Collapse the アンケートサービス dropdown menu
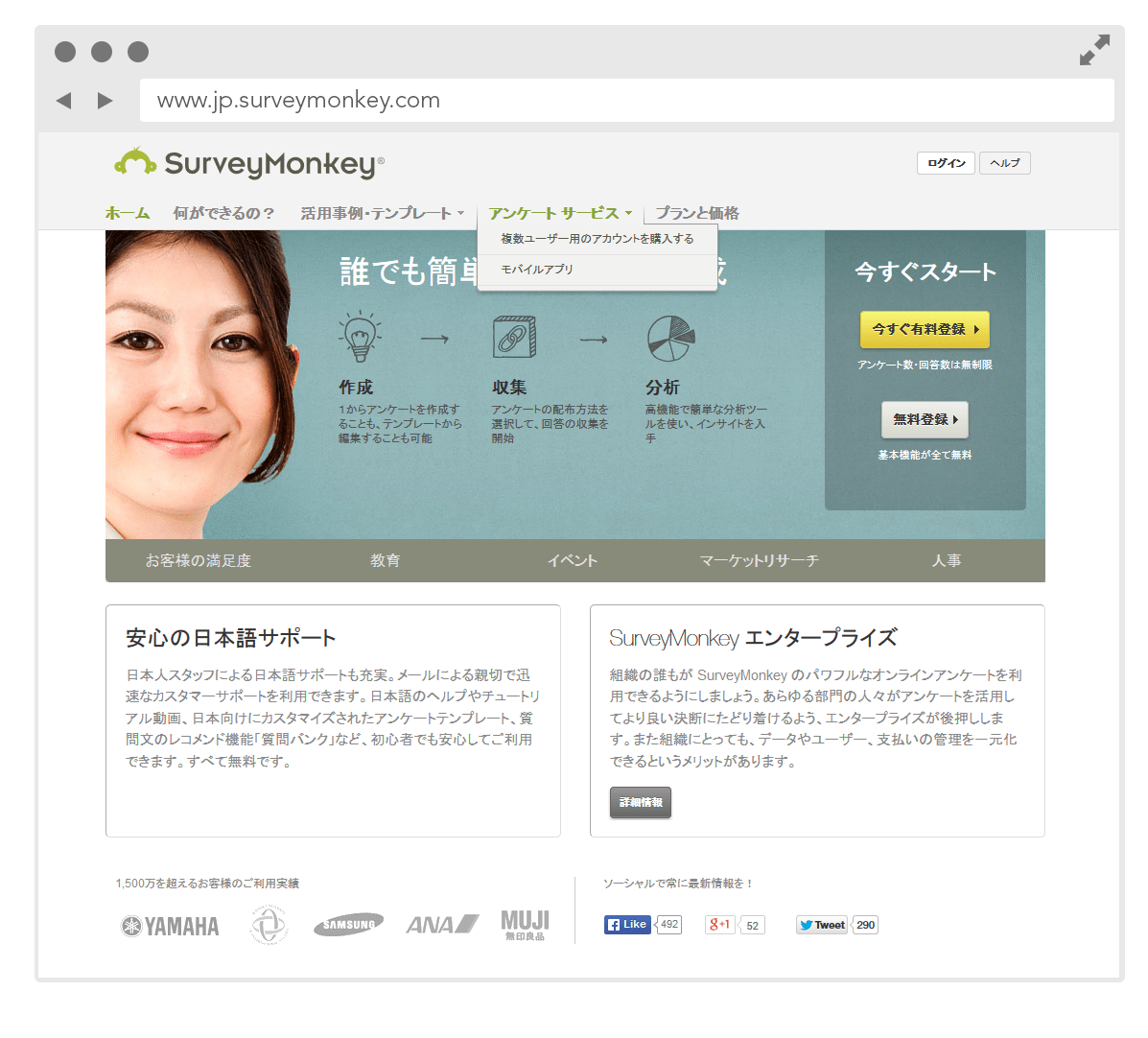 [x=560, y=213]
